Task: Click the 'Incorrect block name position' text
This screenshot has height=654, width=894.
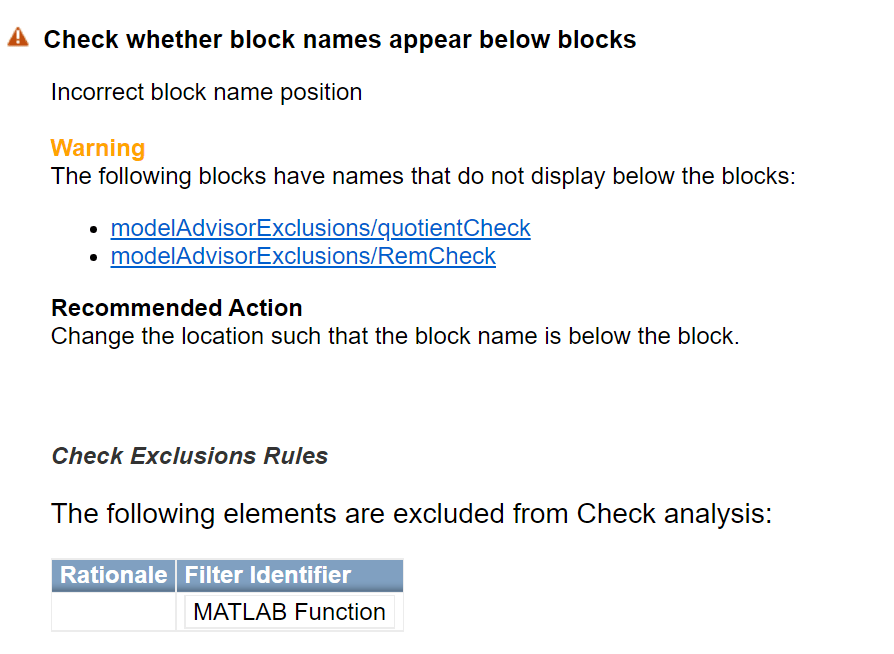Action: click(x=206, y=93)
